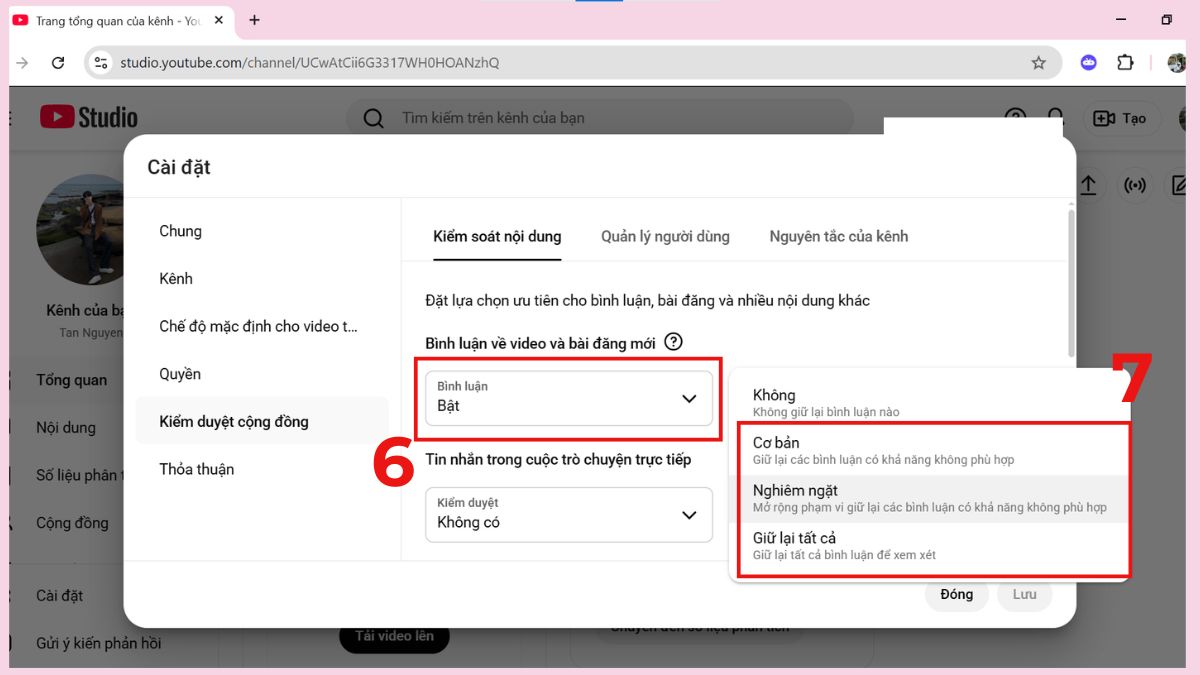This screenshot has width=1200, height=675.
Task: Select Không option in dropdown list
Action: click(x=930, y=402)
